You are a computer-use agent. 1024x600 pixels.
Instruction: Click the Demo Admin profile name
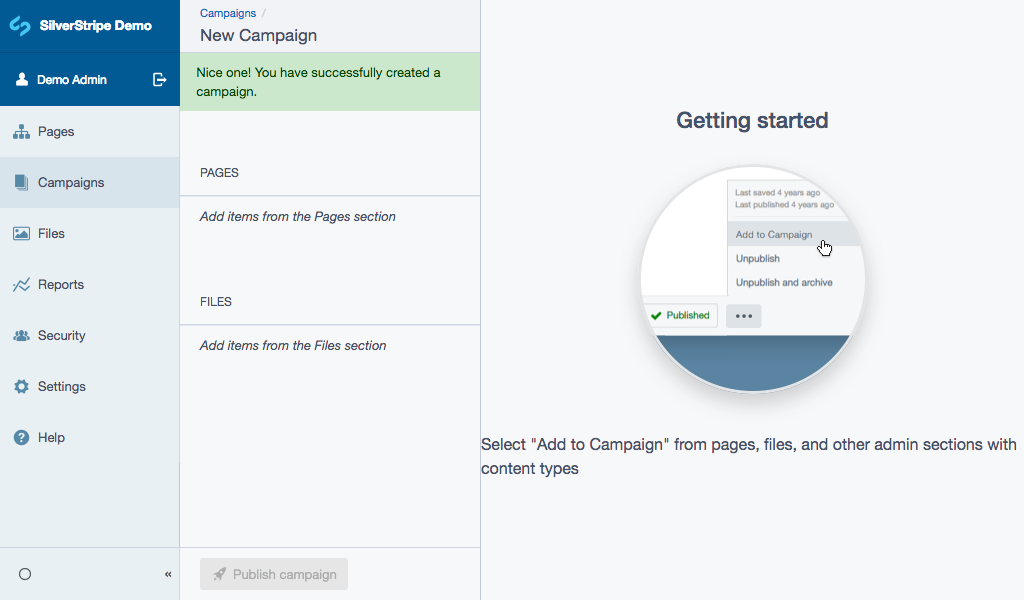pos(72,80)
